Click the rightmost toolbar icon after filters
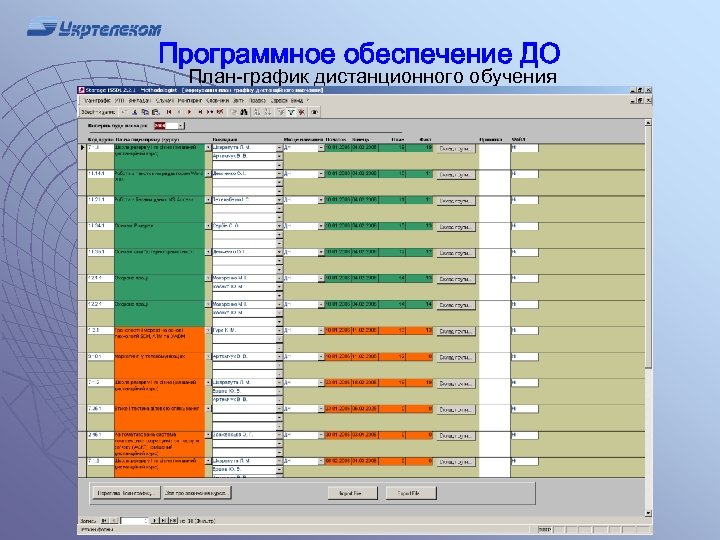 click(x=315, y=112)
